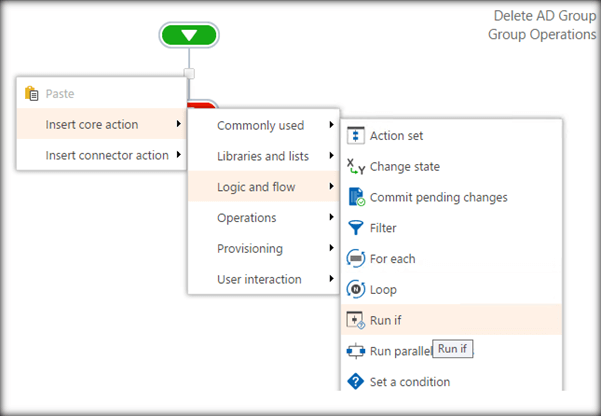Click the green workflow start node
The height and width of the screenshot is (416, 601).
pyautogui.click(x=189, y=35)
